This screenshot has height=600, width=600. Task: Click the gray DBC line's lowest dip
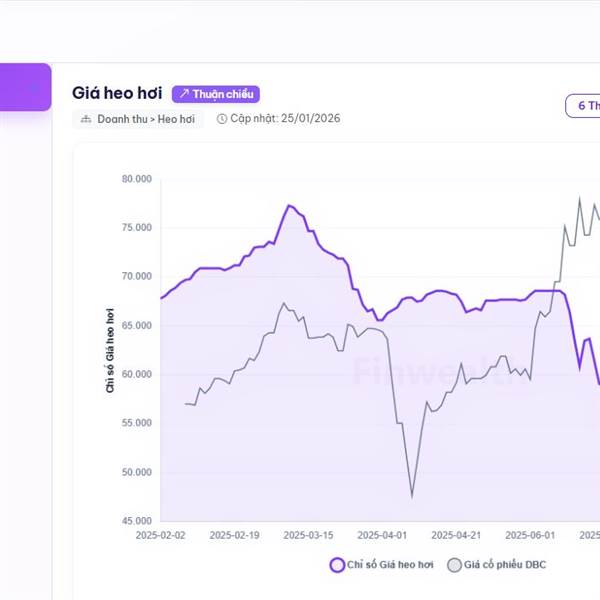(412, 496)
